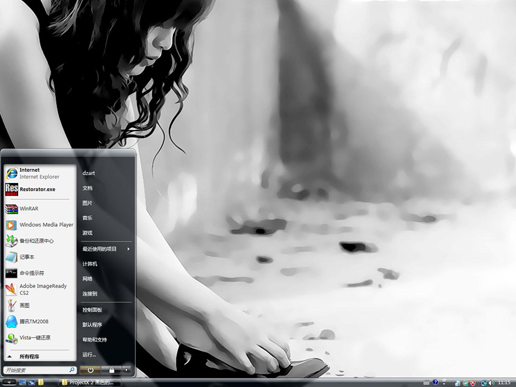Open 备份和还原中心 (Backup and Restore Center)
Image resolution: width=516 pixels, height=387 pixels.
coord(39,241)
